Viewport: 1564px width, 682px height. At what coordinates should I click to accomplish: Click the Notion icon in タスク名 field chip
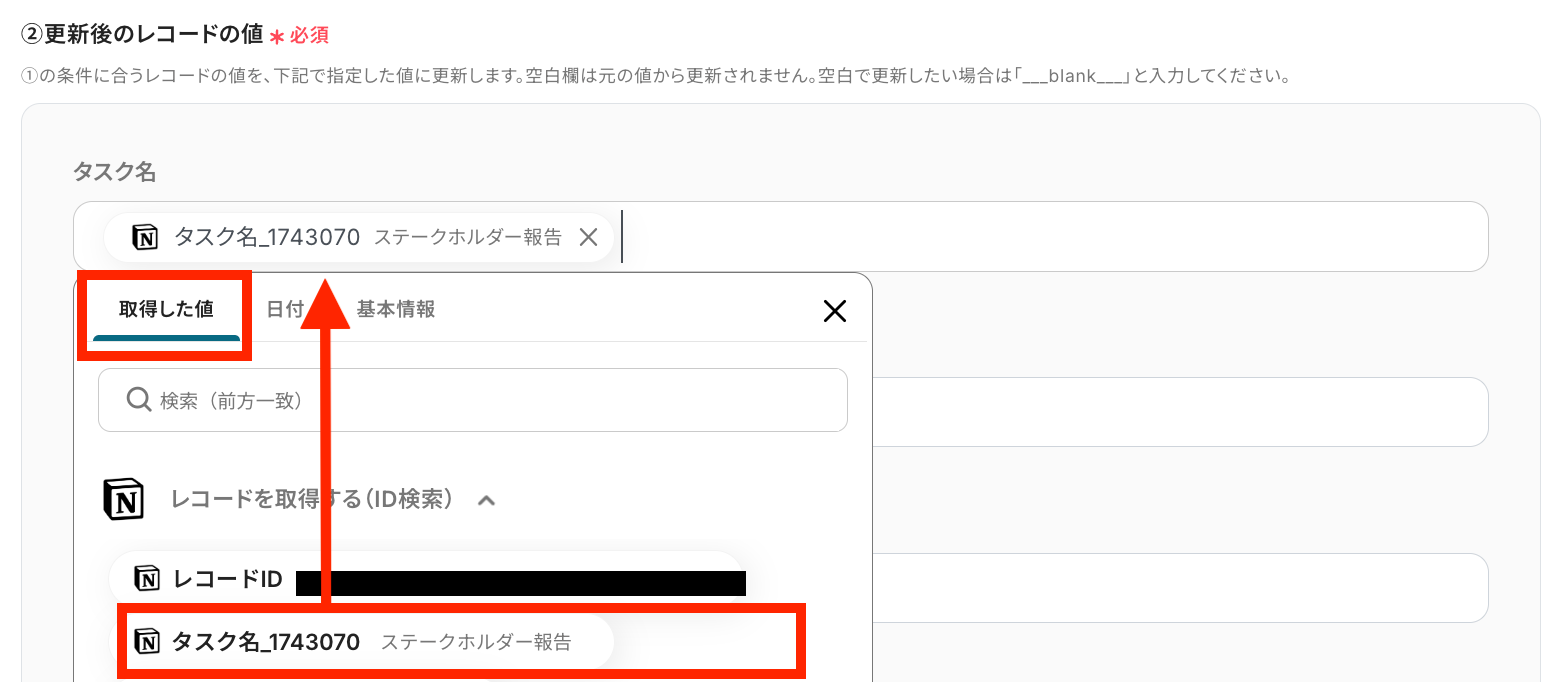[145, 237]
